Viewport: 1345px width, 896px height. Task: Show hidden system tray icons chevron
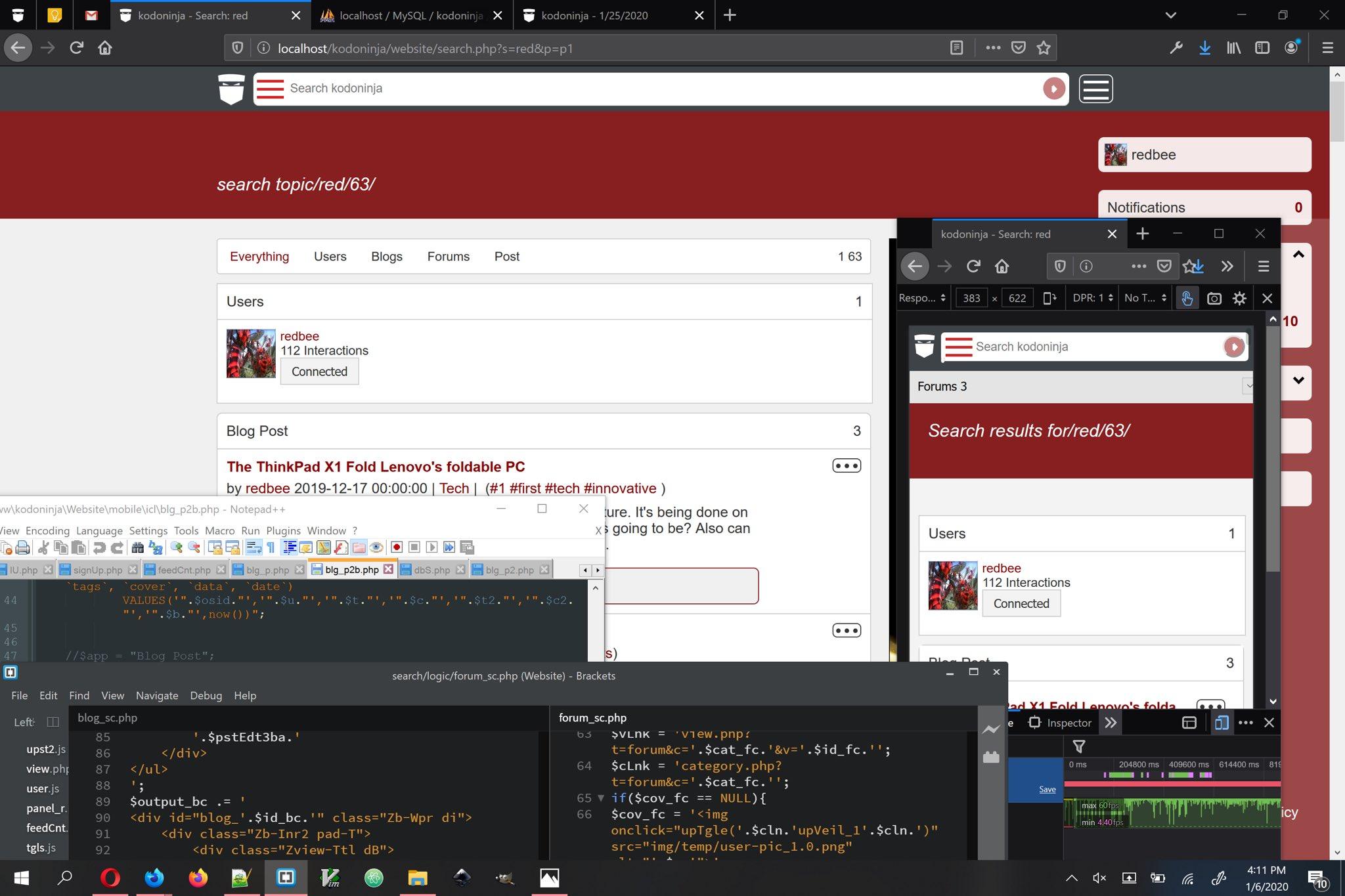[x=1071, y=878]
